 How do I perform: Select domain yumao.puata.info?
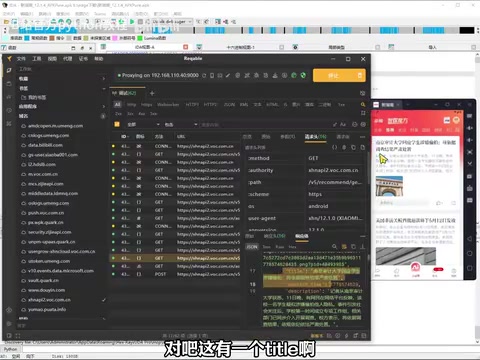click(47, 310)
